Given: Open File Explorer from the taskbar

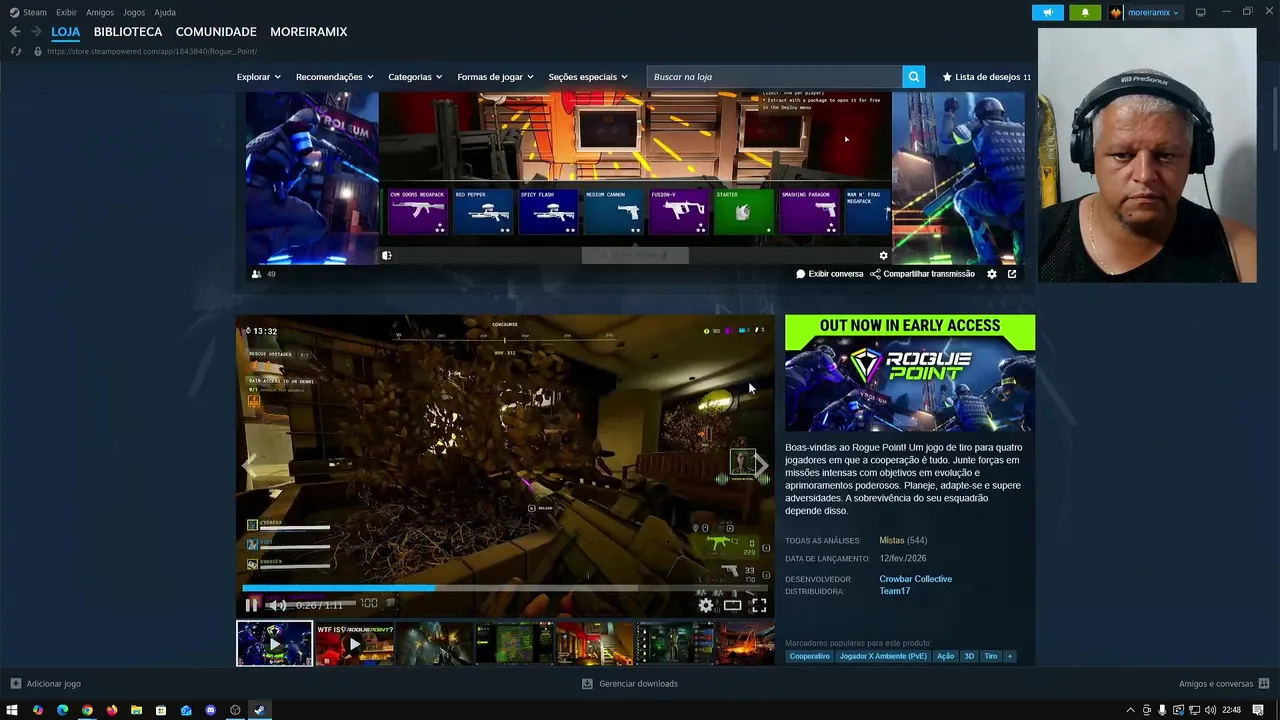Looking at the screenshot, I should click(x=136, y=710).
